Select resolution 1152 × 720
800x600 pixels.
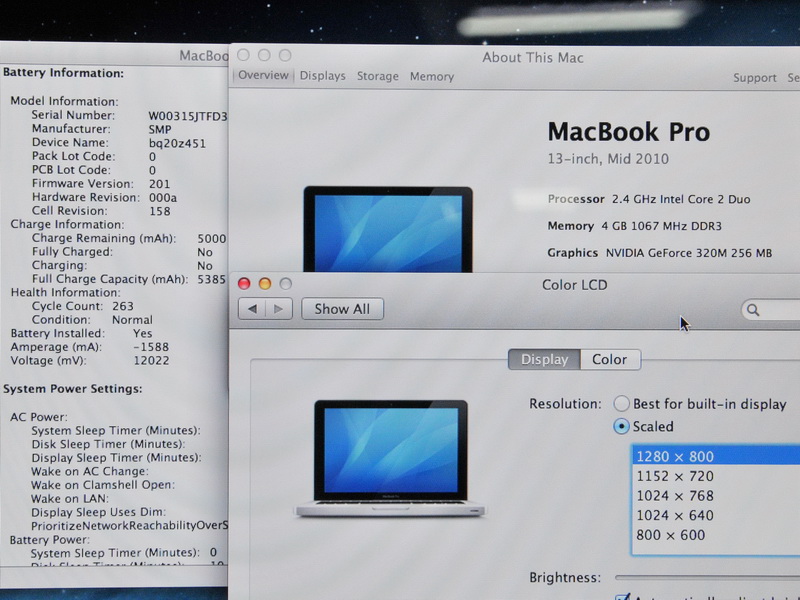click(x=716, y=476)
